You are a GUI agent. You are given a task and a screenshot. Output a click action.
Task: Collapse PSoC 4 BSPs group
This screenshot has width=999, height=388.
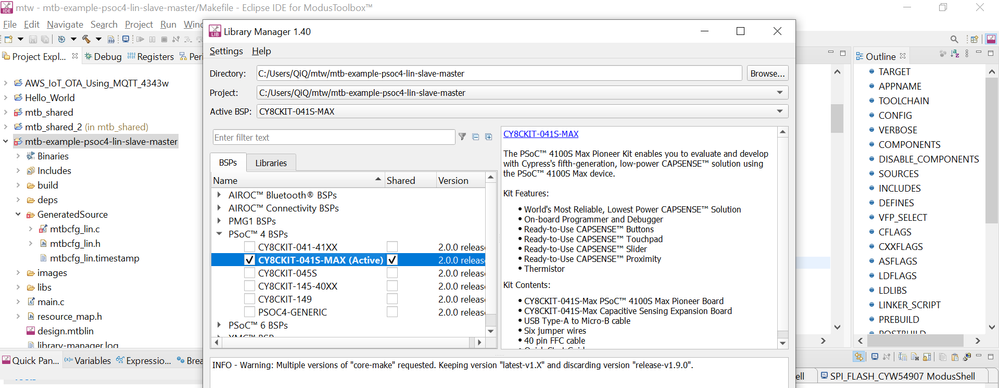point(220,234)
